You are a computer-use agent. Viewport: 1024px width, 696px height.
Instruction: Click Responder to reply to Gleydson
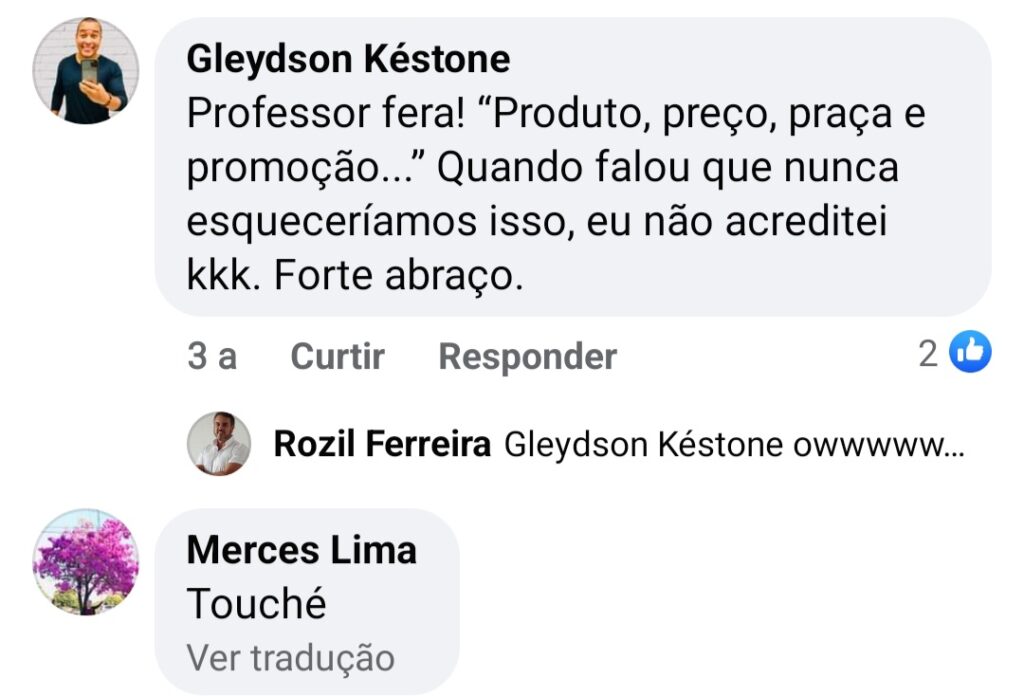(527, 356)
